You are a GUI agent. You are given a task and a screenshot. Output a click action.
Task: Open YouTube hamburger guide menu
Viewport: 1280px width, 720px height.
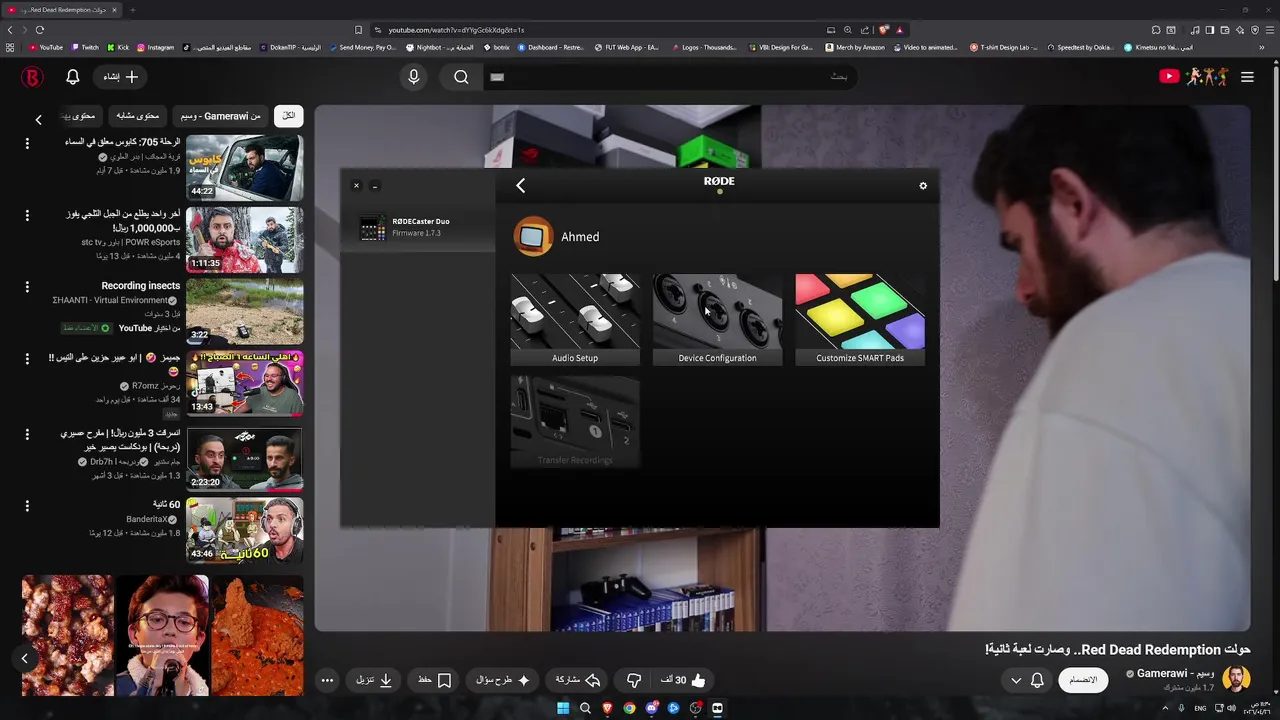[1247, 77]
